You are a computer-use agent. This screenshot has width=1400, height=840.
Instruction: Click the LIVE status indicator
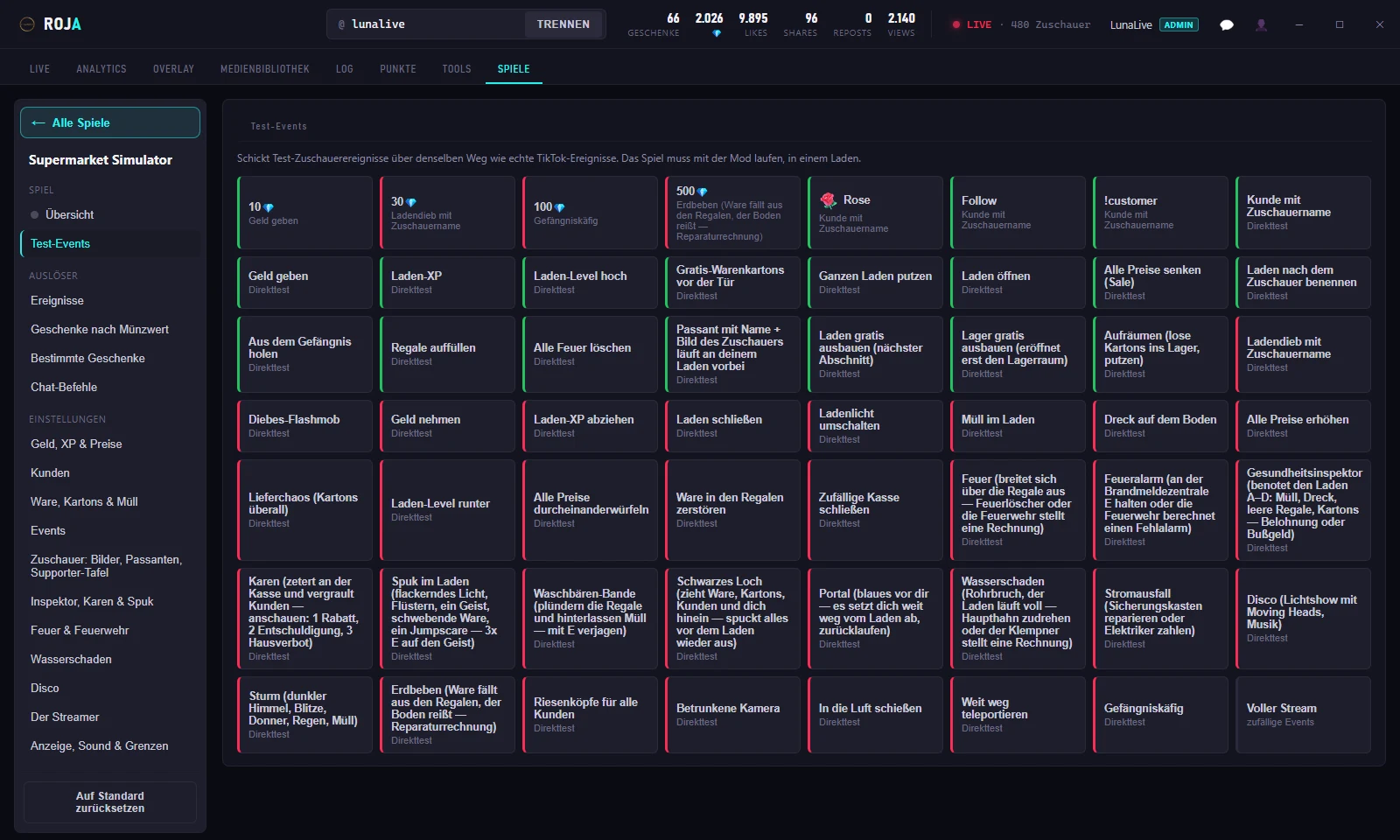[972, 24]
